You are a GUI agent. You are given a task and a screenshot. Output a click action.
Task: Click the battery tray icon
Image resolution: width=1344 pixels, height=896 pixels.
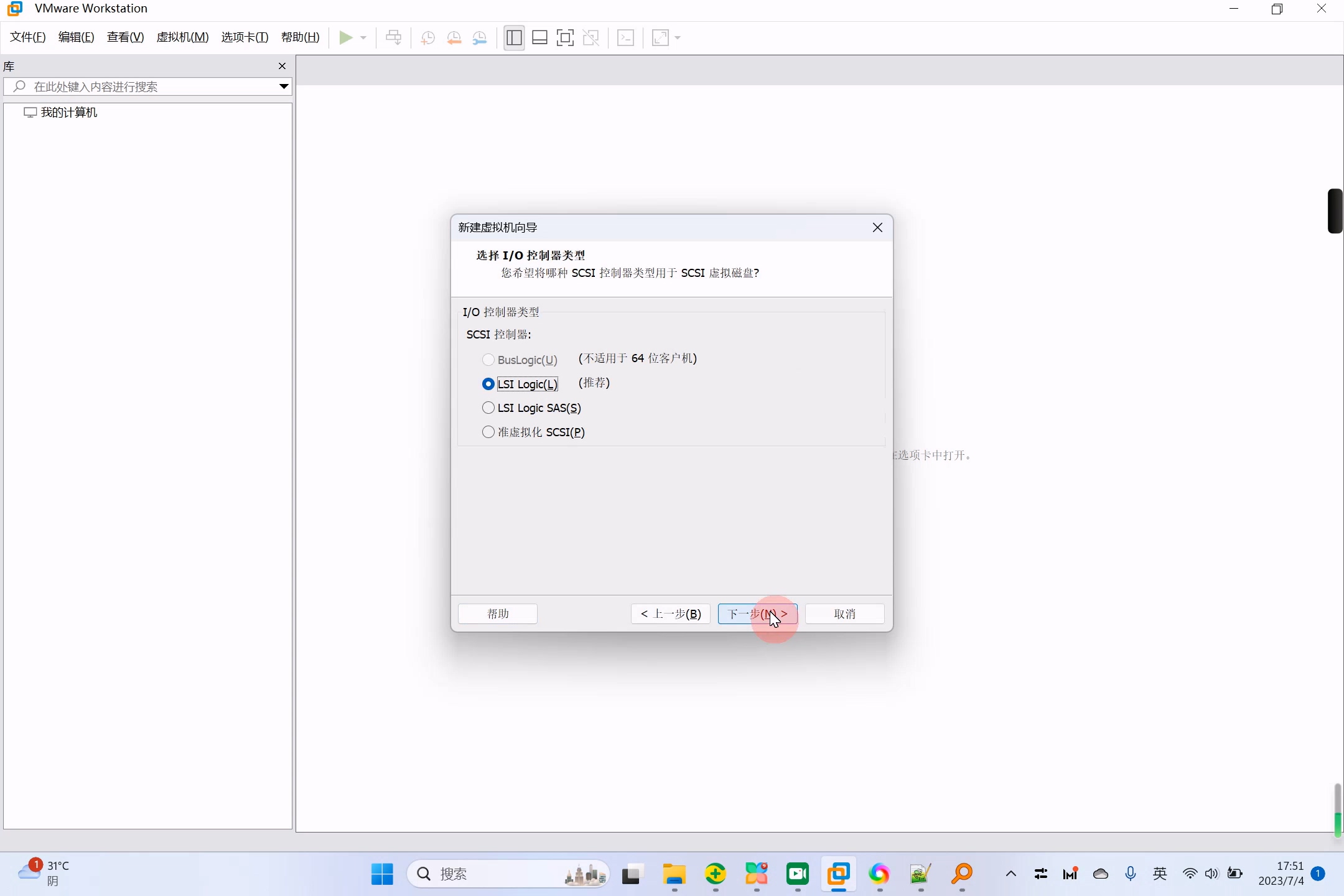pyautogui.click(x=1235, y=874)
